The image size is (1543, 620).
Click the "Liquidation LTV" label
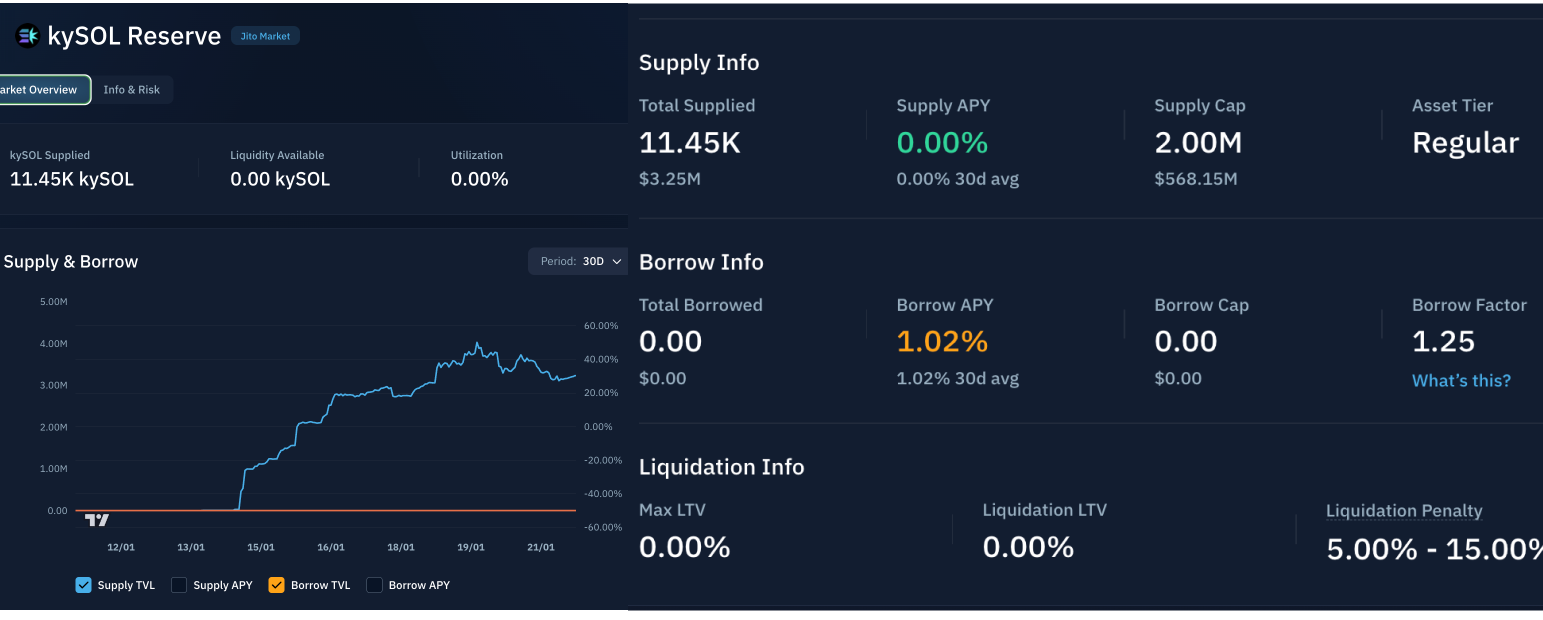click(x=1045, y=510)
